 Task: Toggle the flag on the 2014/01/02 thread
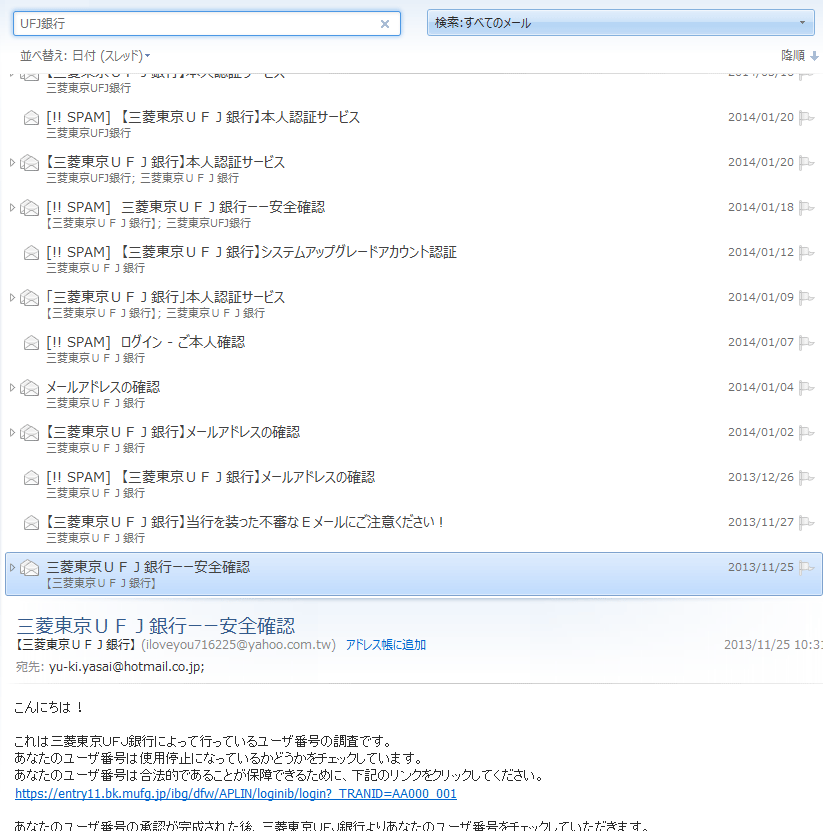[x=806, y=432]
